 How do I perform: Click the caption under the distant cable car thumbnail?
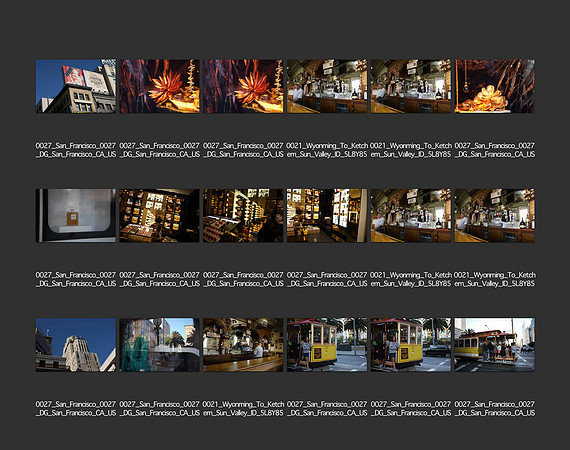click(494, 408)
